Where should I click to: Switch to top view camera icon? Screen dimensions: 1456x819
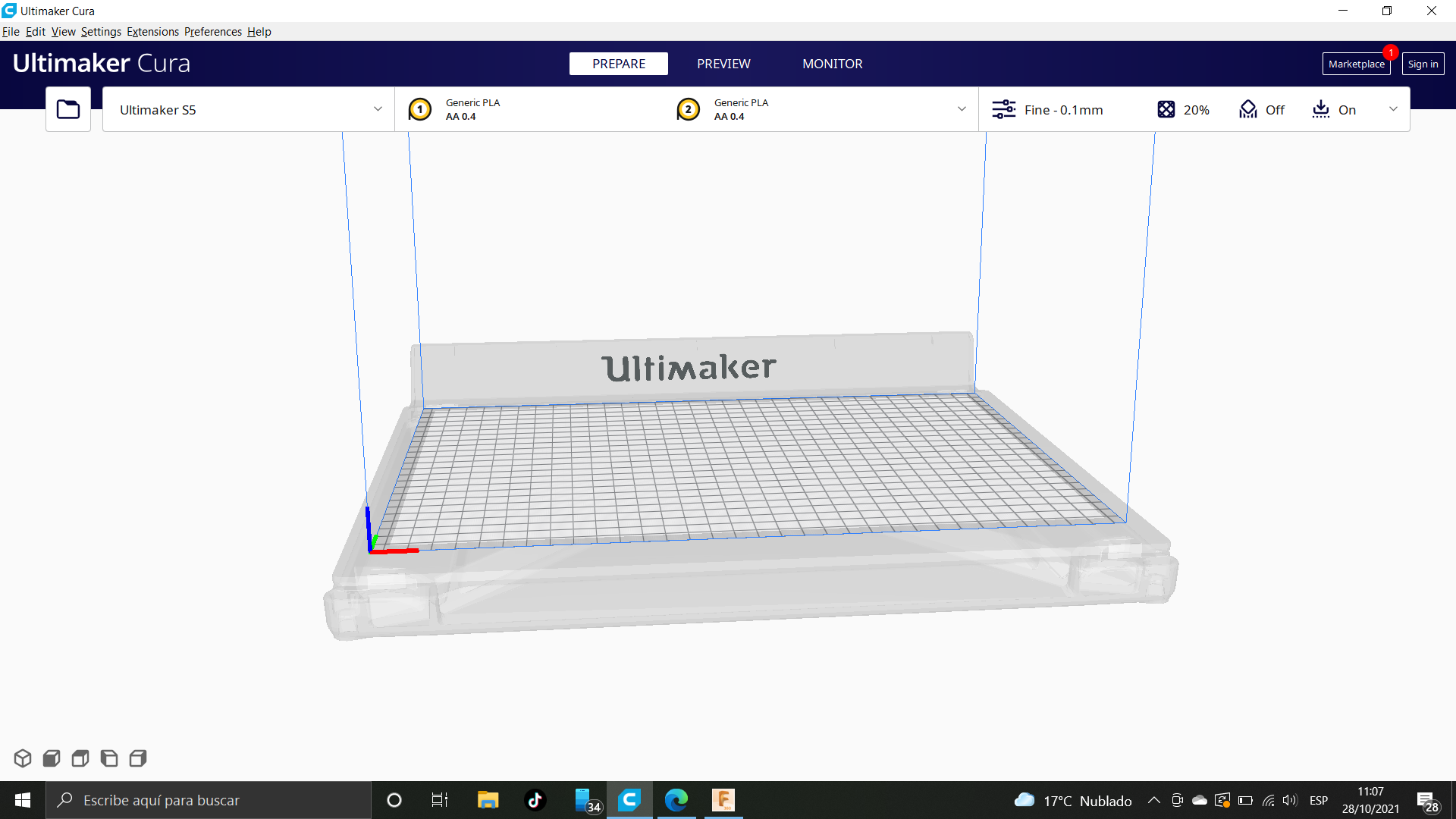click(x=80, y=758)
